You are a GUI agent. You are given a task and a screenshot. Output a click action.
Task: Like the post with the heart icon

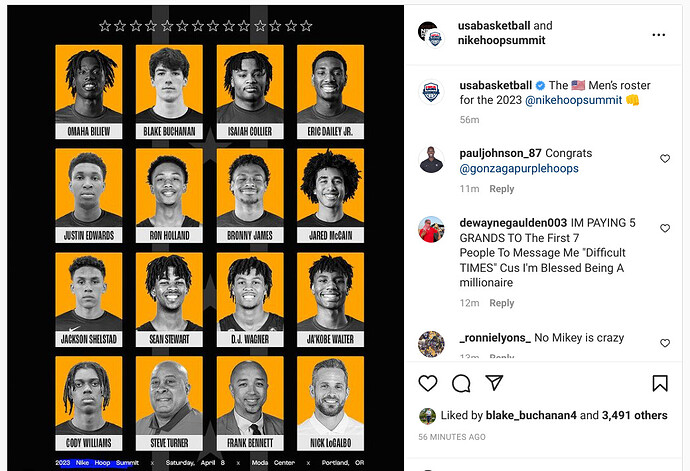click(428, 383)
